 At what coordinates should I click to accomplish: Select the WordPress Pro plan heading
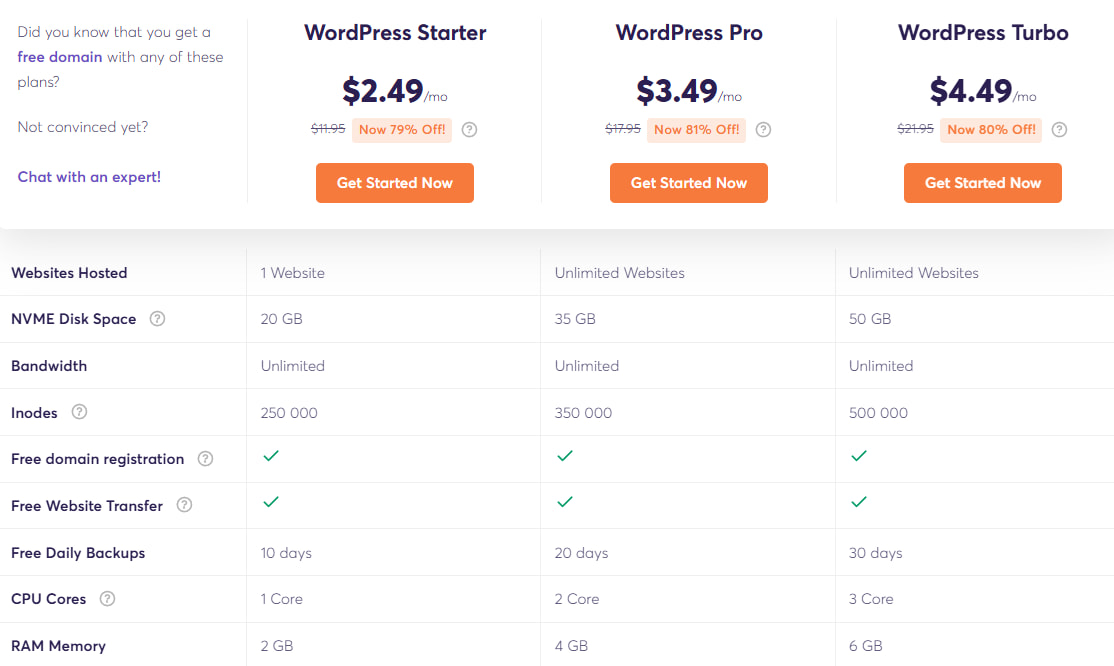(x=689, y=32)
